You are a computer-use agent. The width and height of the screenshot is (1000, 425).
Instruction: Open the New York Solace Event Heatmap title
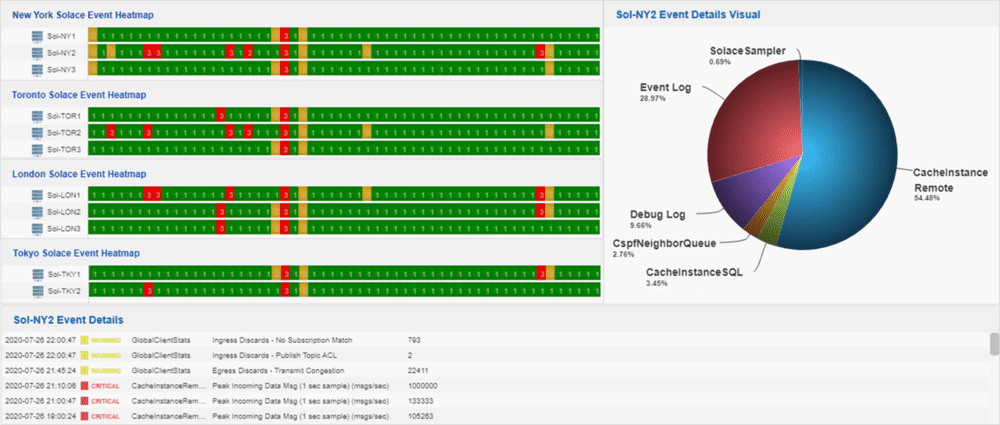click(83, 15)
